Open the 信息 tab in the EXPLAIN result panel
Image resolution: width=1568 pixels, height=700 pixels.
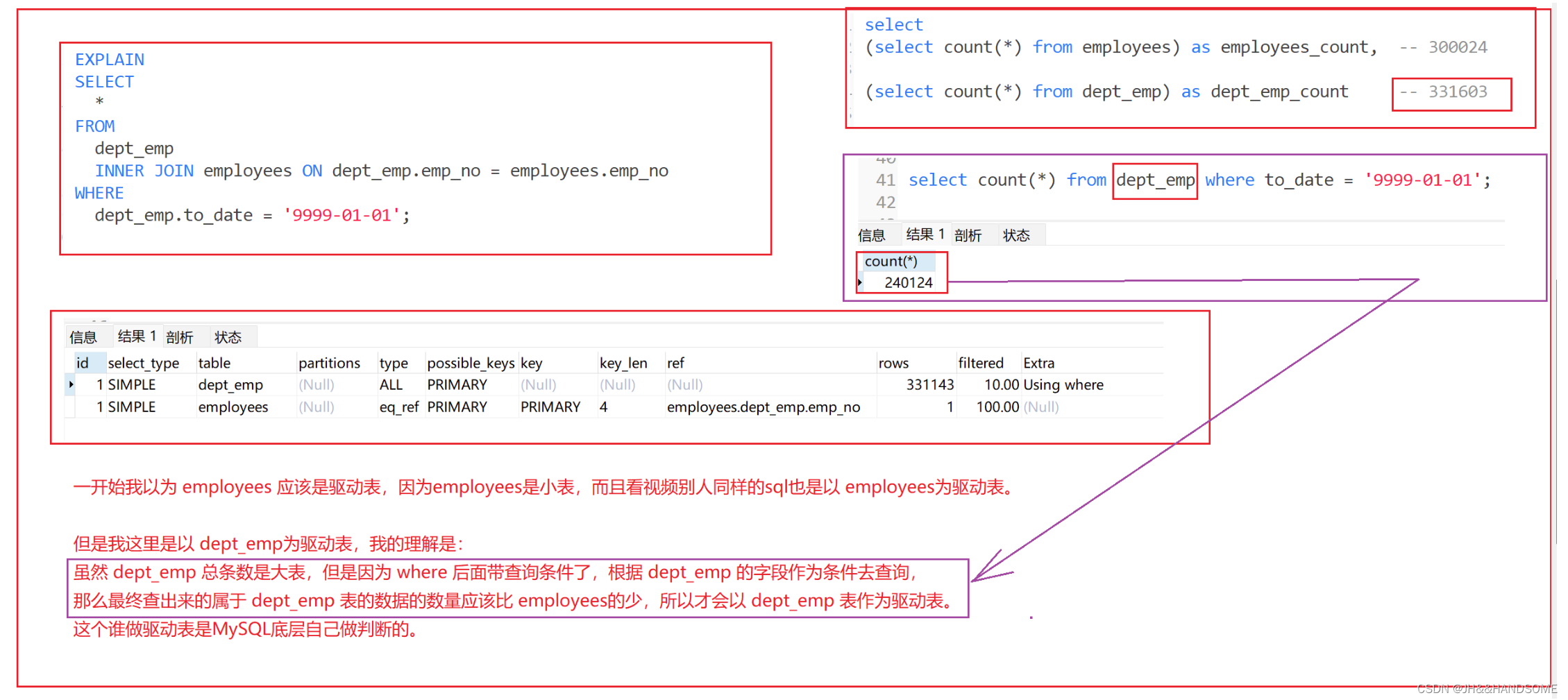pyautogui.click(x=83, y=337)
